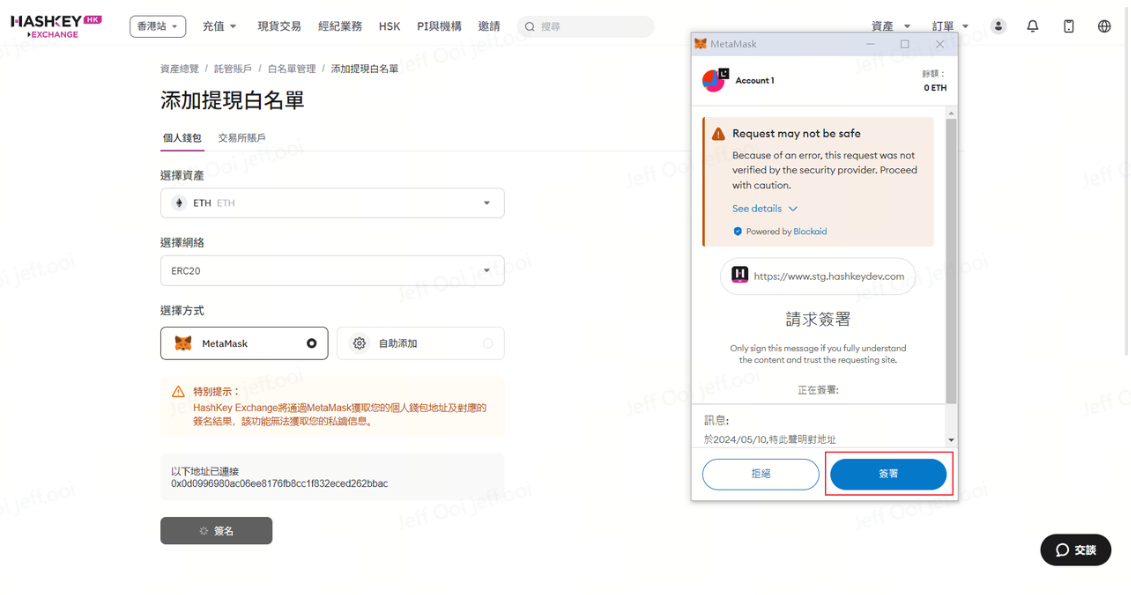Click the MetaMask popup scrollbar thumb

pyautogui.click(x=951, y=261)
